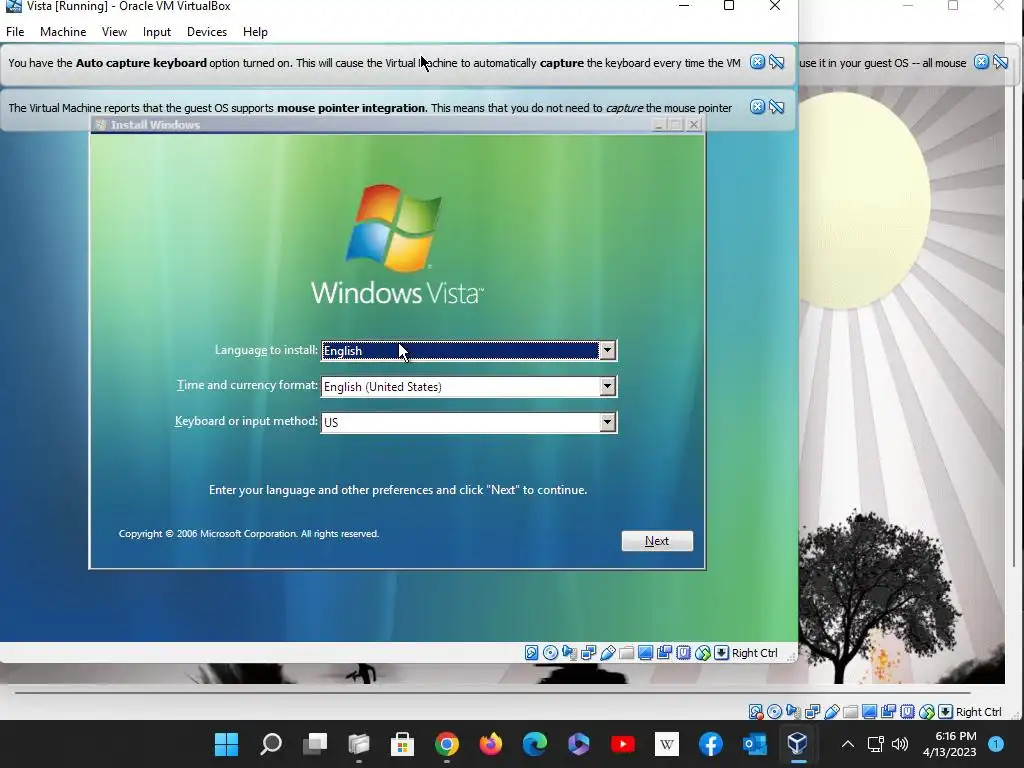Suppress future Auto capture keyboard messages icon
Image resolution: width=1024 pixels, height=768 pixels.
coord(776,62)
